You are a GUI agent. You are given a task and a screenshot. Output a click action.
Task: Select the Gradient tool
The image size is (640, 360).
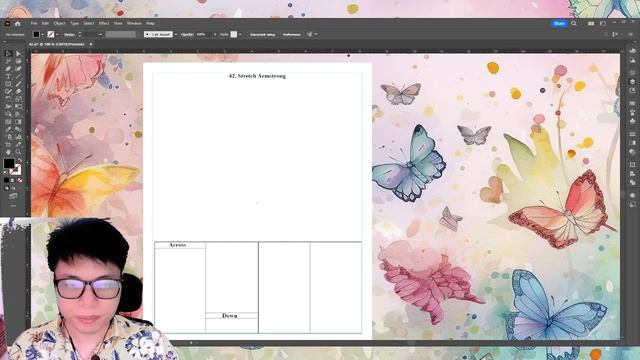point(18,122)
